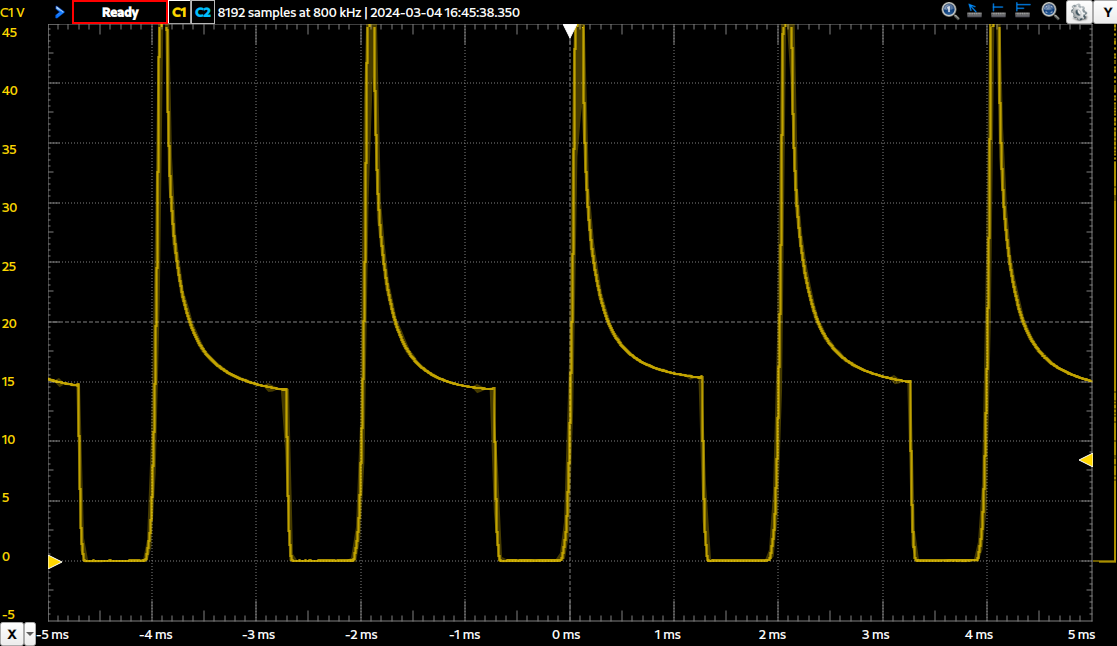Viewport: 1117px width, 646px height.
Task: Click the C1 V axis label
Action: pyautogui.click(x=14, y=12)
